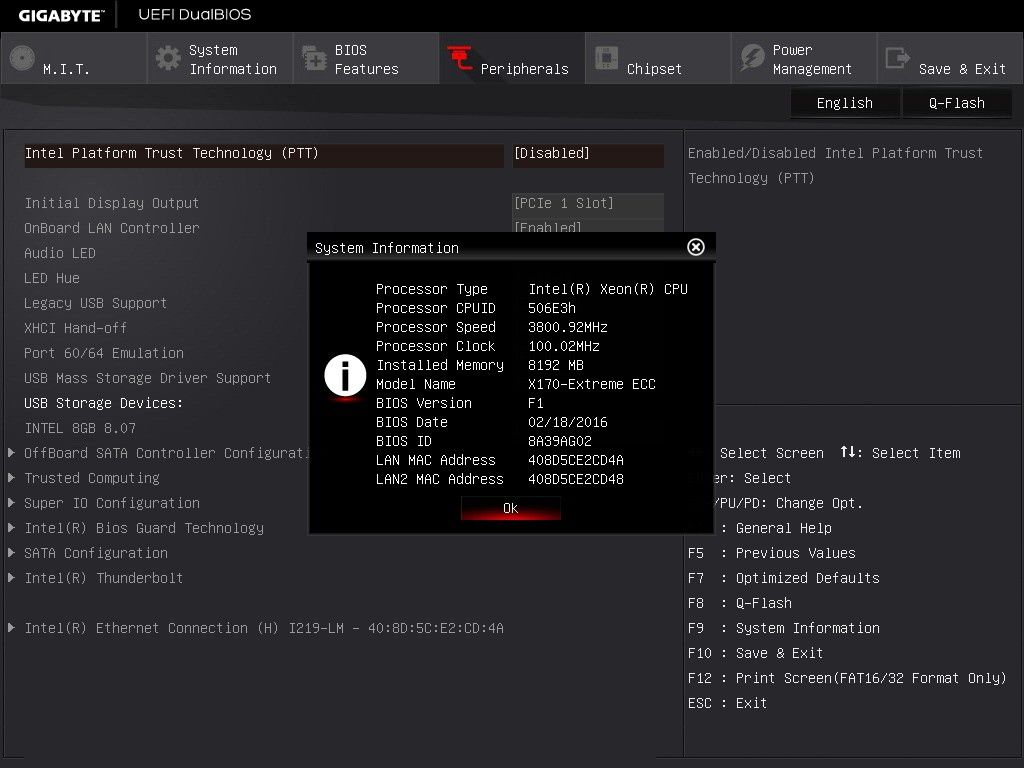Image resolution: width=1024 pixels, height=768 pixels.
Task: Open the M.I.T. tab
Action: point(74,59)
